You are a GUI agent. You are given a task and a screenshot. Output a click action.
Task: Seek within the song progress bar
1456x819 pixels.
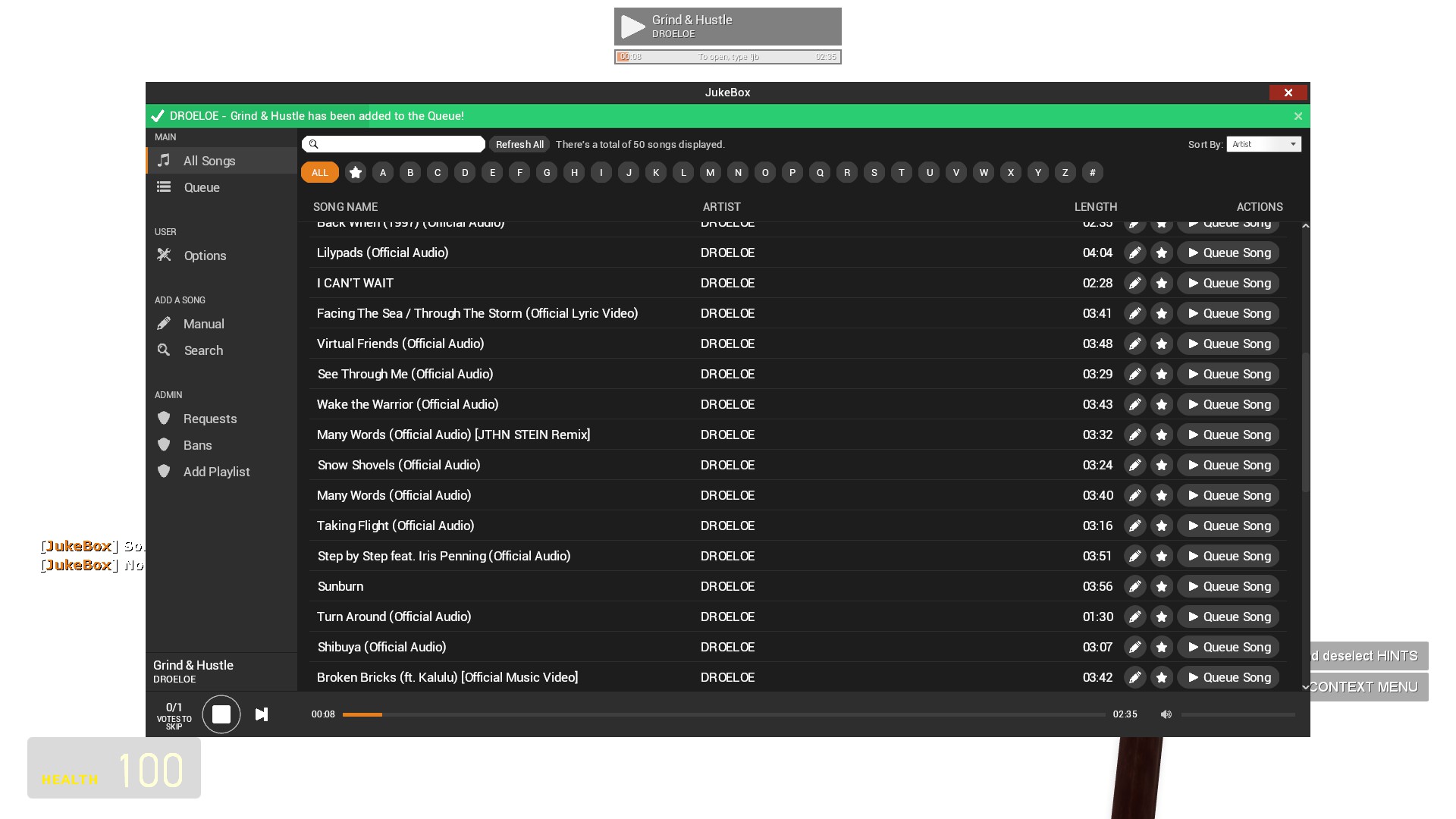point(724,714)
